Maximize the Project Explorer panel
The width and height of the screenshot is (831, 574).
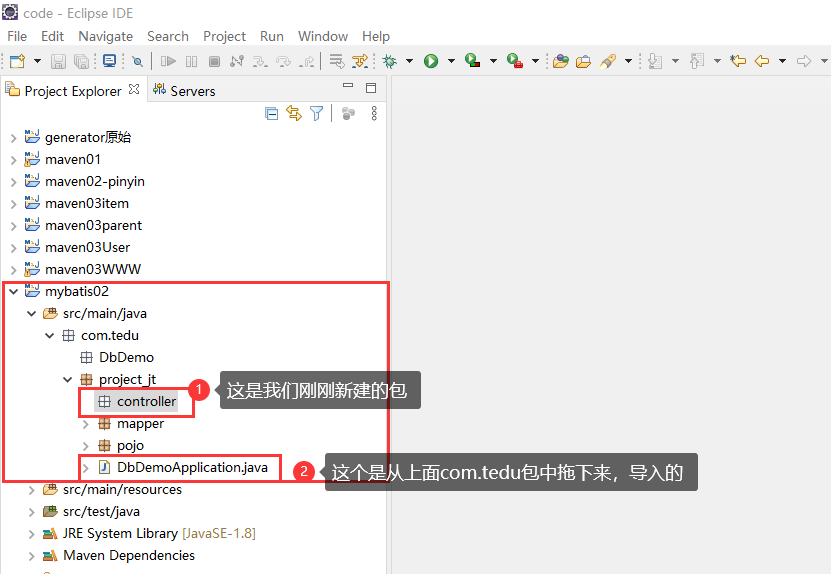pos(371,87)
